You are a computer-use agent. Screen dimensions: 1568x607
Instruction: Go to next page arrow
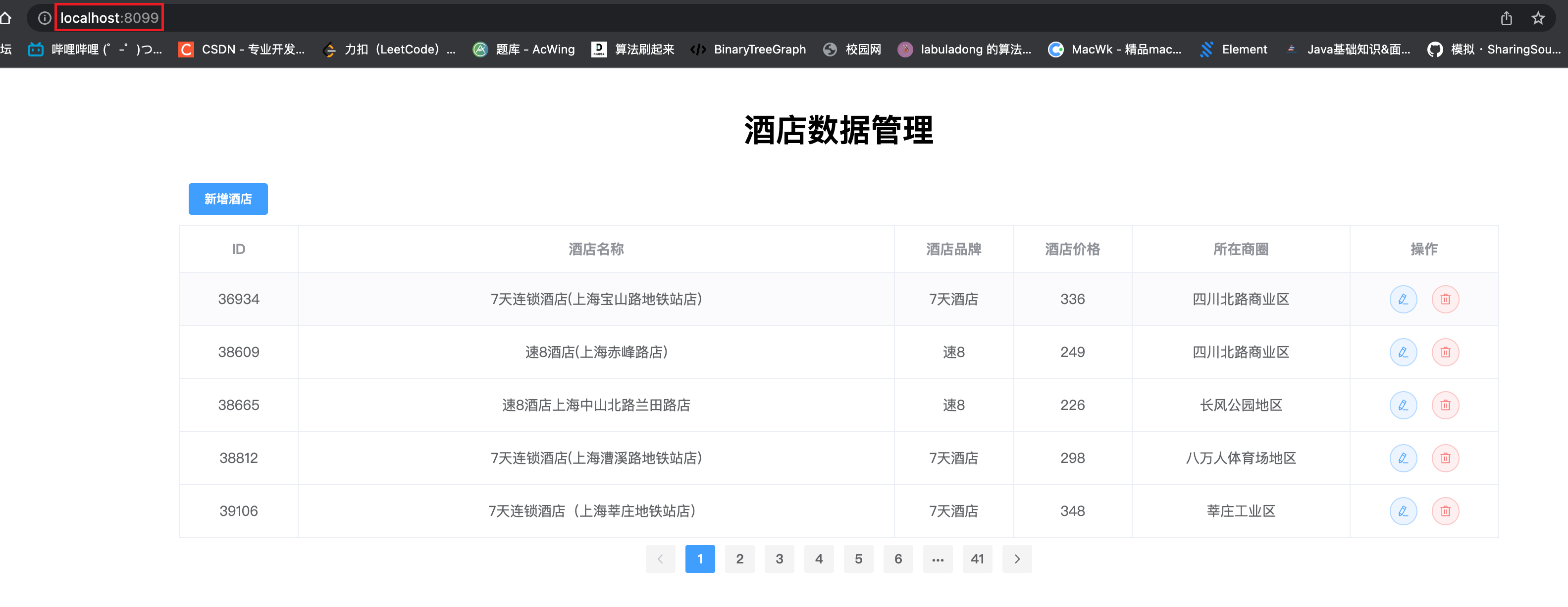coord(1017,559)
